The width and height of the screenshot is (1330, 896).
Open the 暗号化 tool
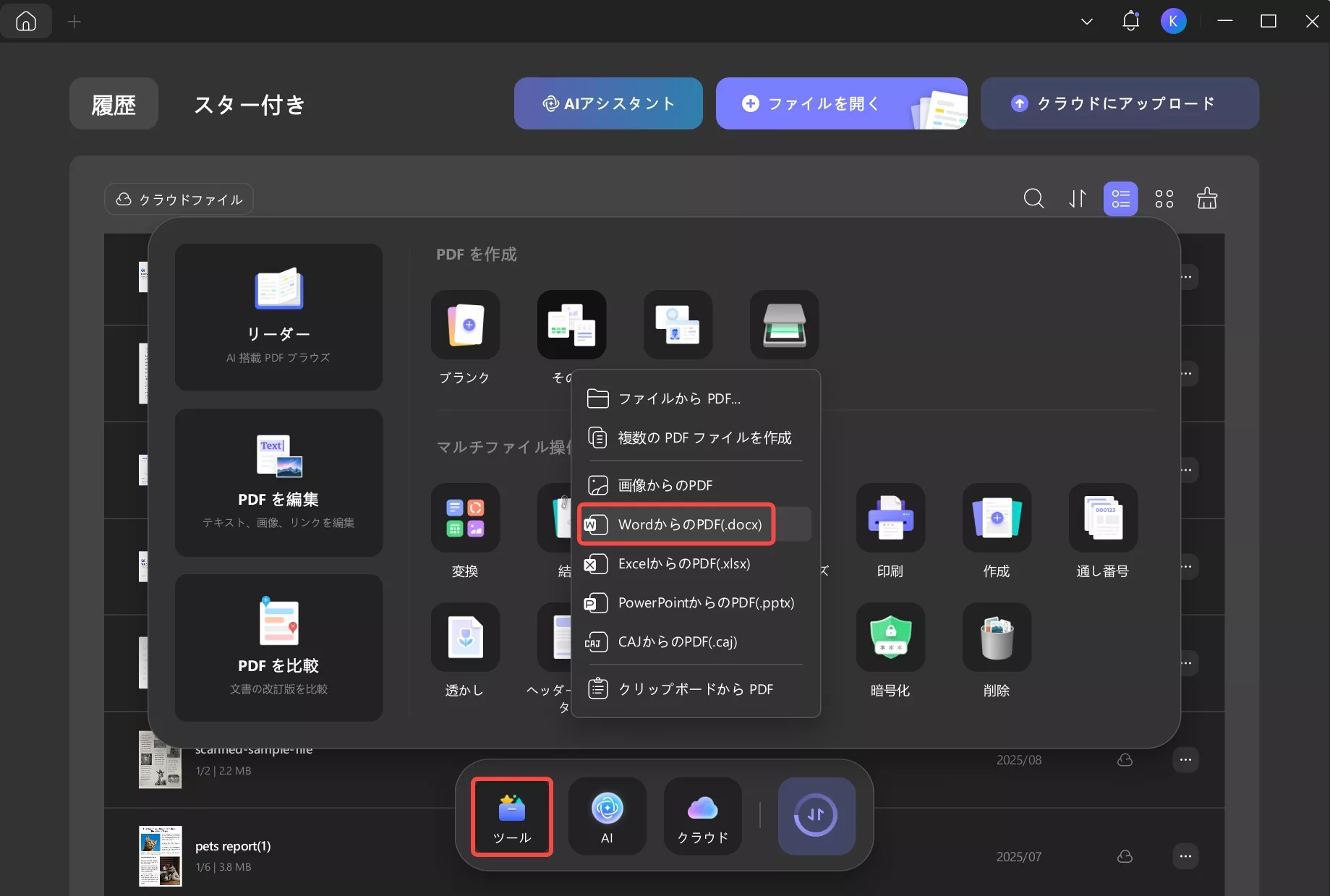(890, 637)
